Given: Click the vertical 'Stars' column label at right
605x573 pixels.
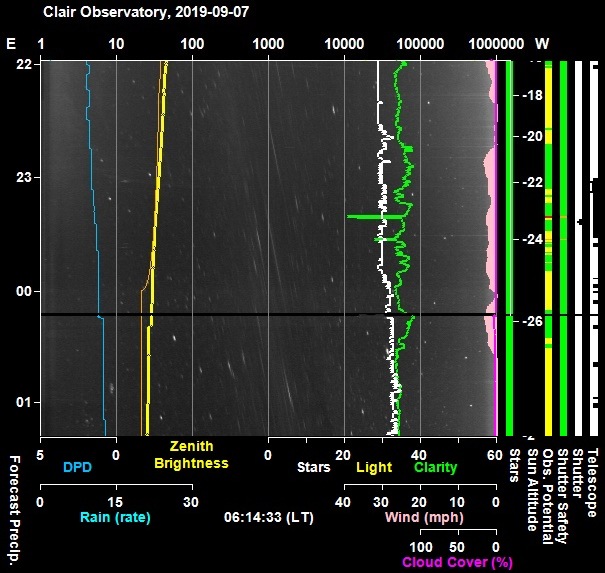Looking at the screenshot, I should pos(515,465).
